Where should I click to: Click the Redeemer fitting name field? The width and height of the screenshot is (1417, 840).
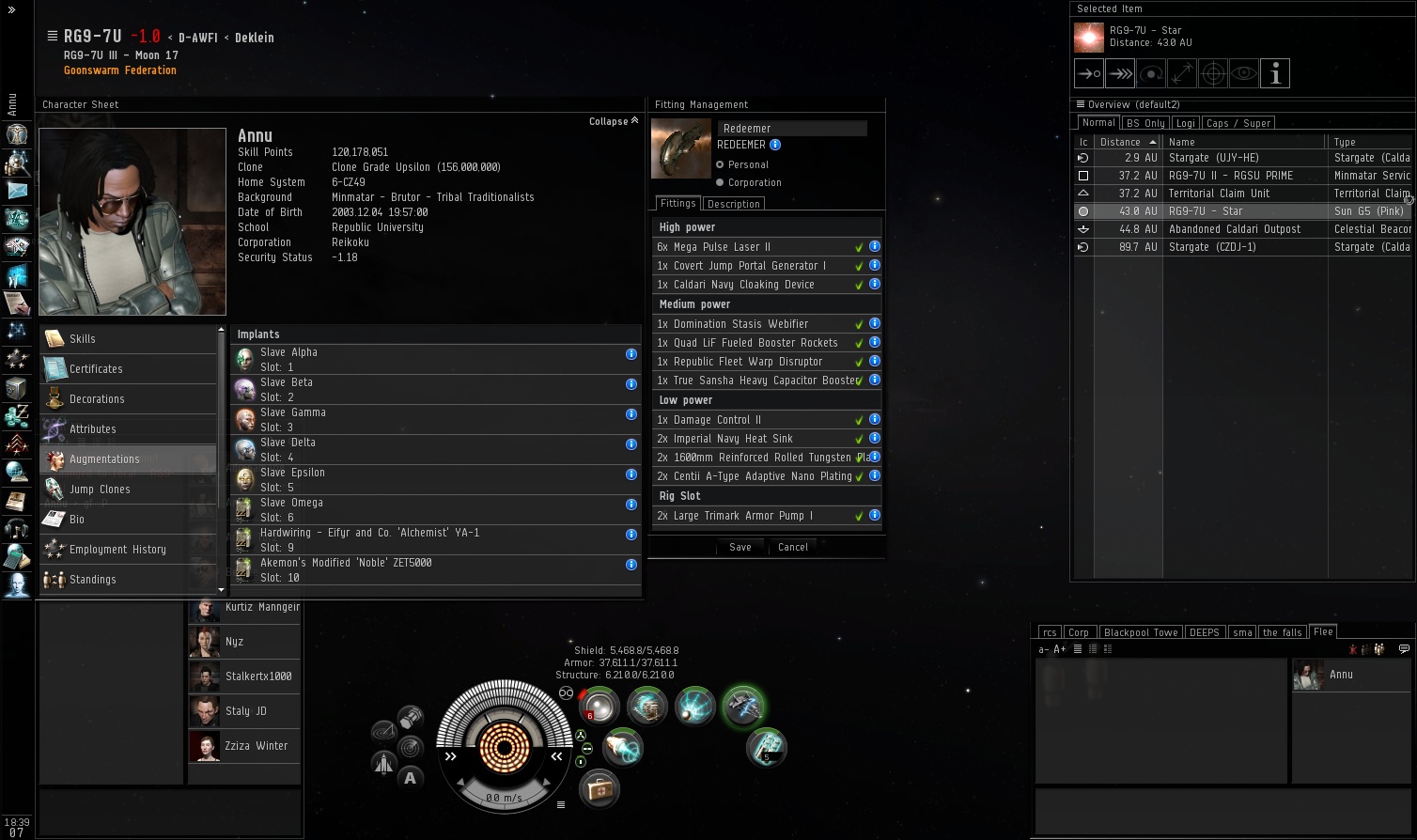[792, 128]
